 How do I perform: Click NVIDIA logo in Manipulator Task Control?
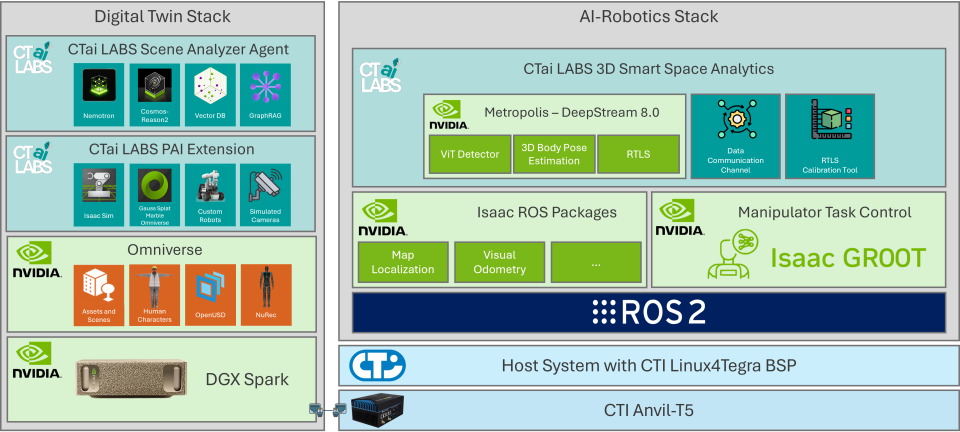(680, 218)
